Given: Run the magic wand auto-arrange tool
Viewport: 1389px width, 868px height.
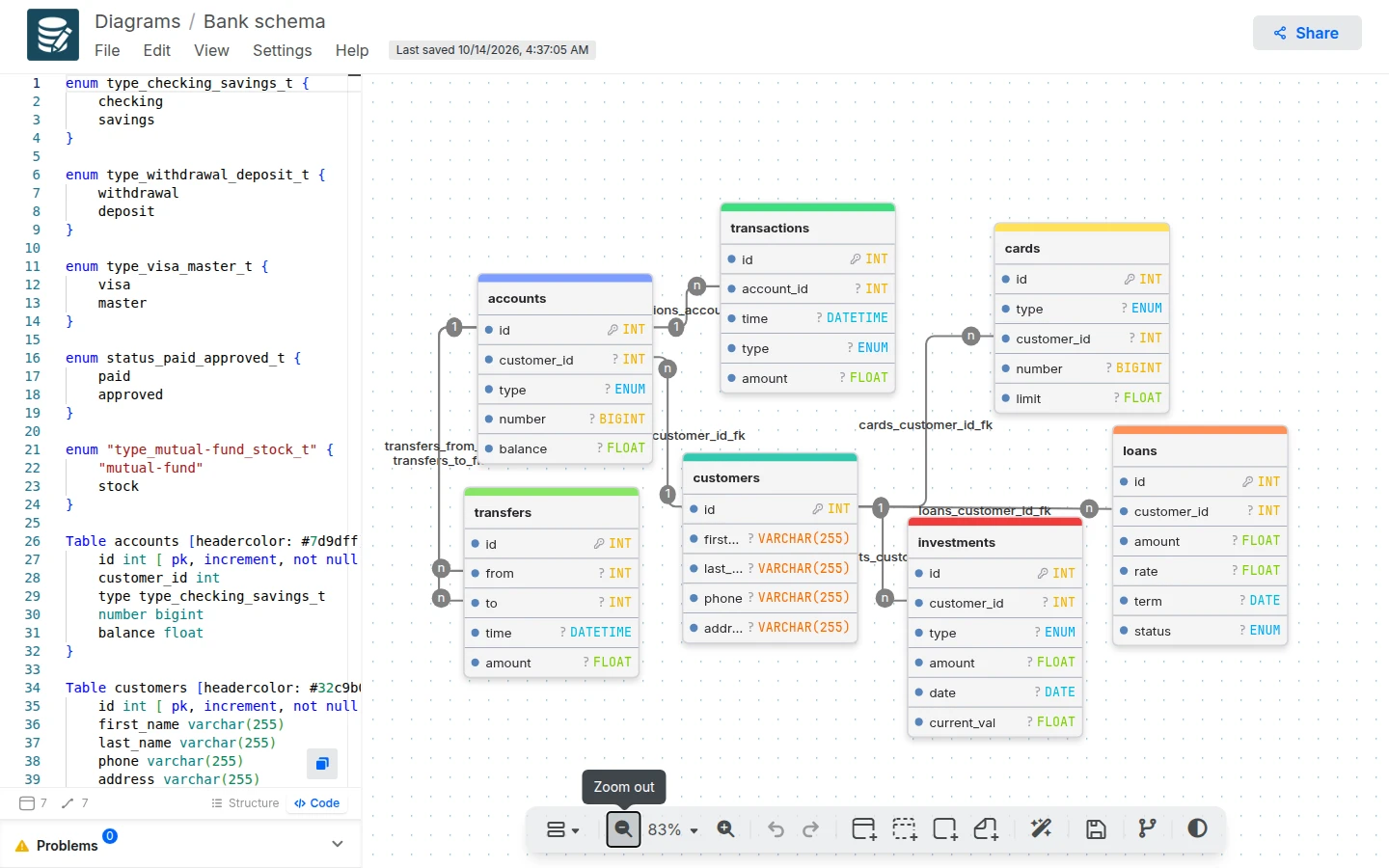Looking at the screenshot, I should click(1042, 829).
